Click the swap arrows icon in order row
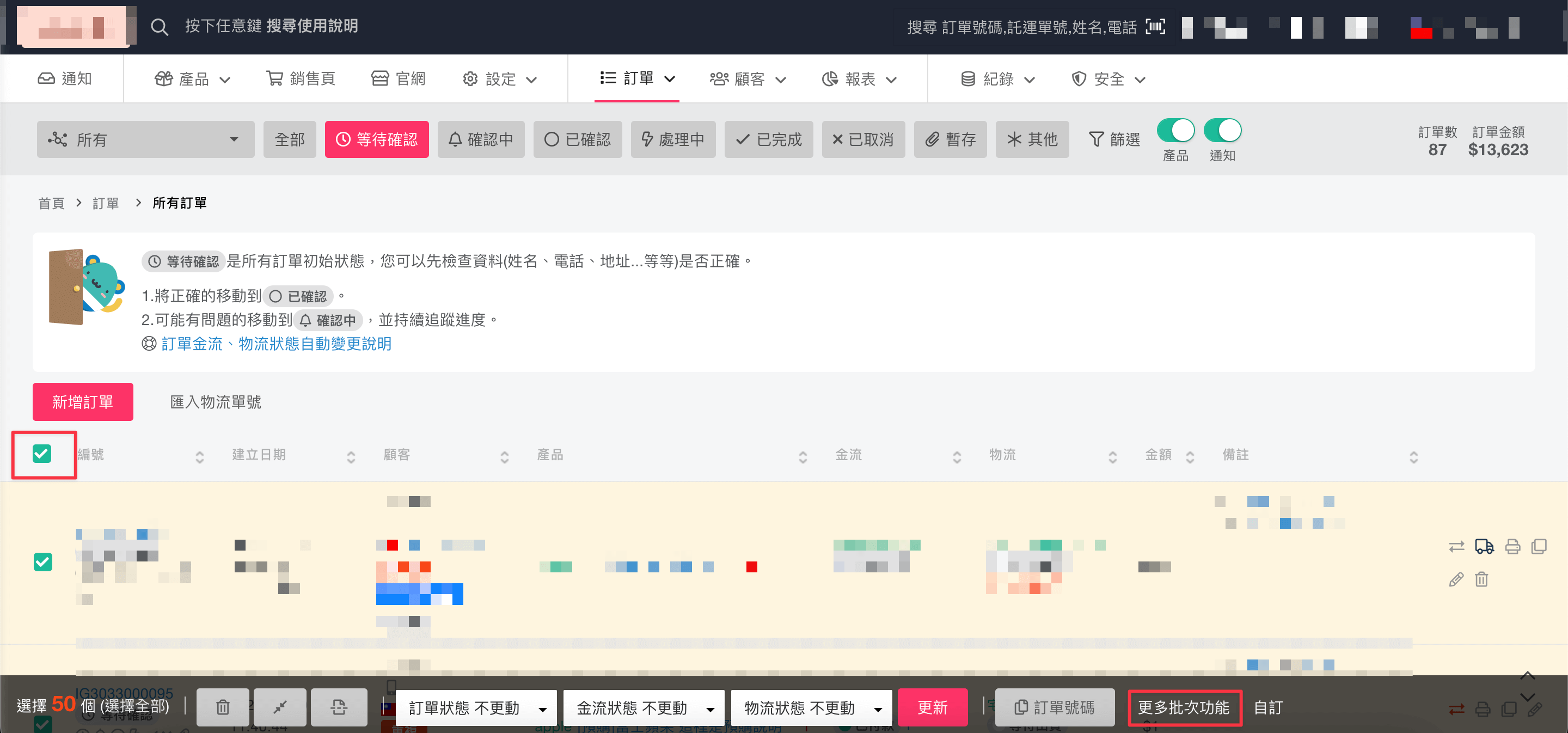Image resolution: width=1568 pixels, height=733 pixels. (x=1456, y=546)
